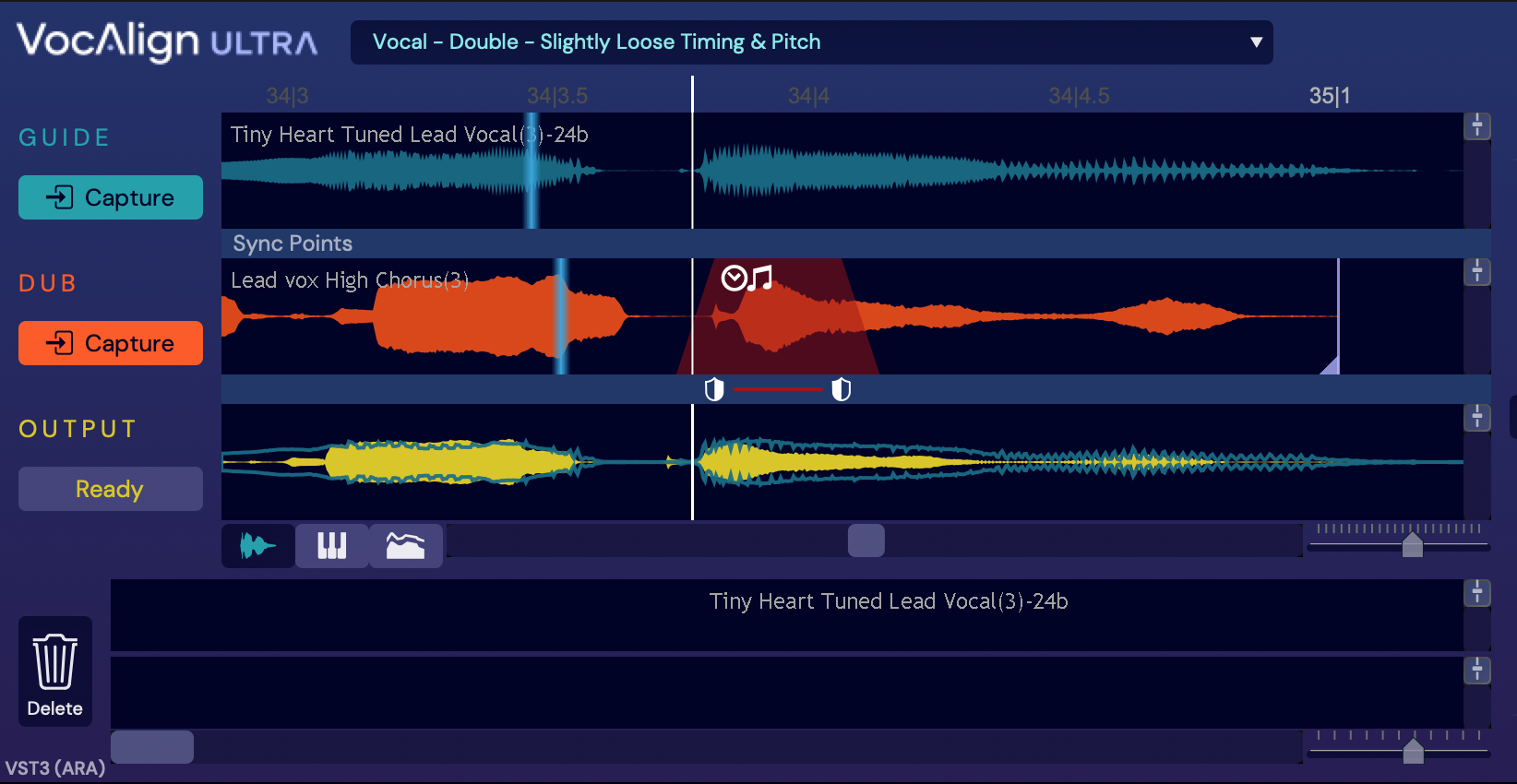Switch to the waveform view icon
Screen dimensions: 1517x784
coord(257,546)
